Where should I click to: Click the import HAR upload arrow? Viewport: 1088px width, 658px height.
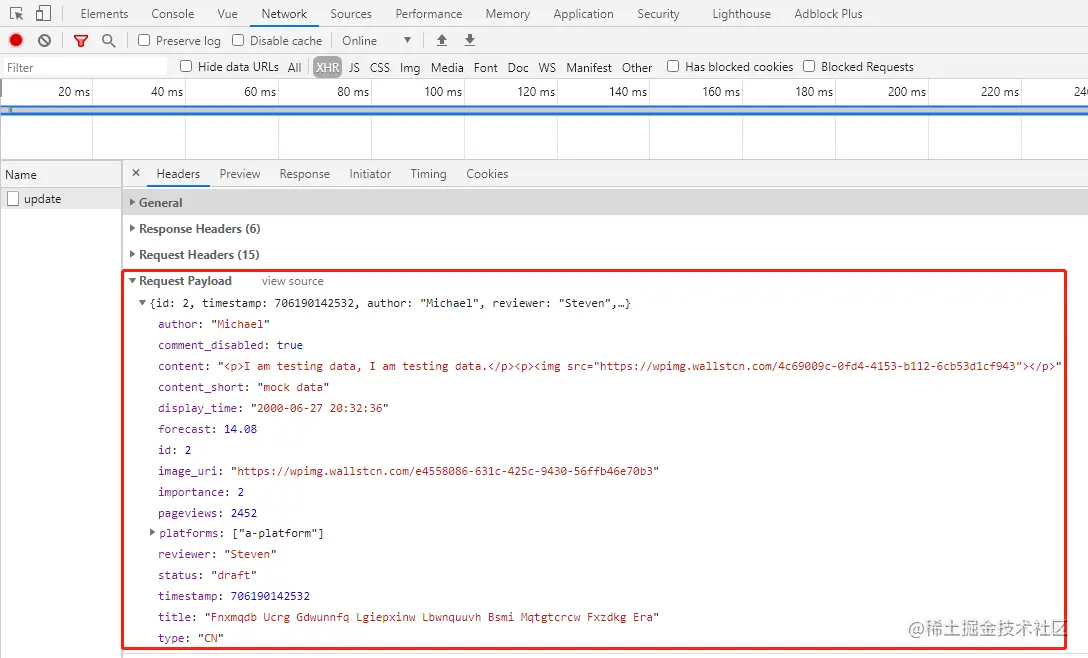pyautogui.click(x=442, y=40)
